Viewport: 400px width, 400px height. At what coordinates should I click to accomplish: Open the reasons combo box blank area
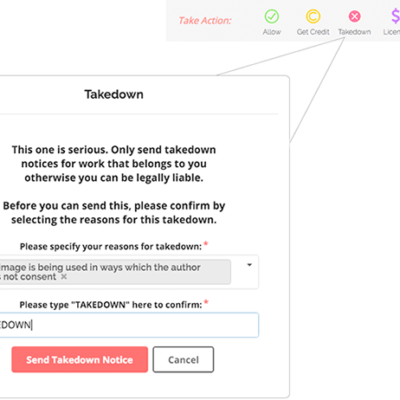click(x=244, y=278)
